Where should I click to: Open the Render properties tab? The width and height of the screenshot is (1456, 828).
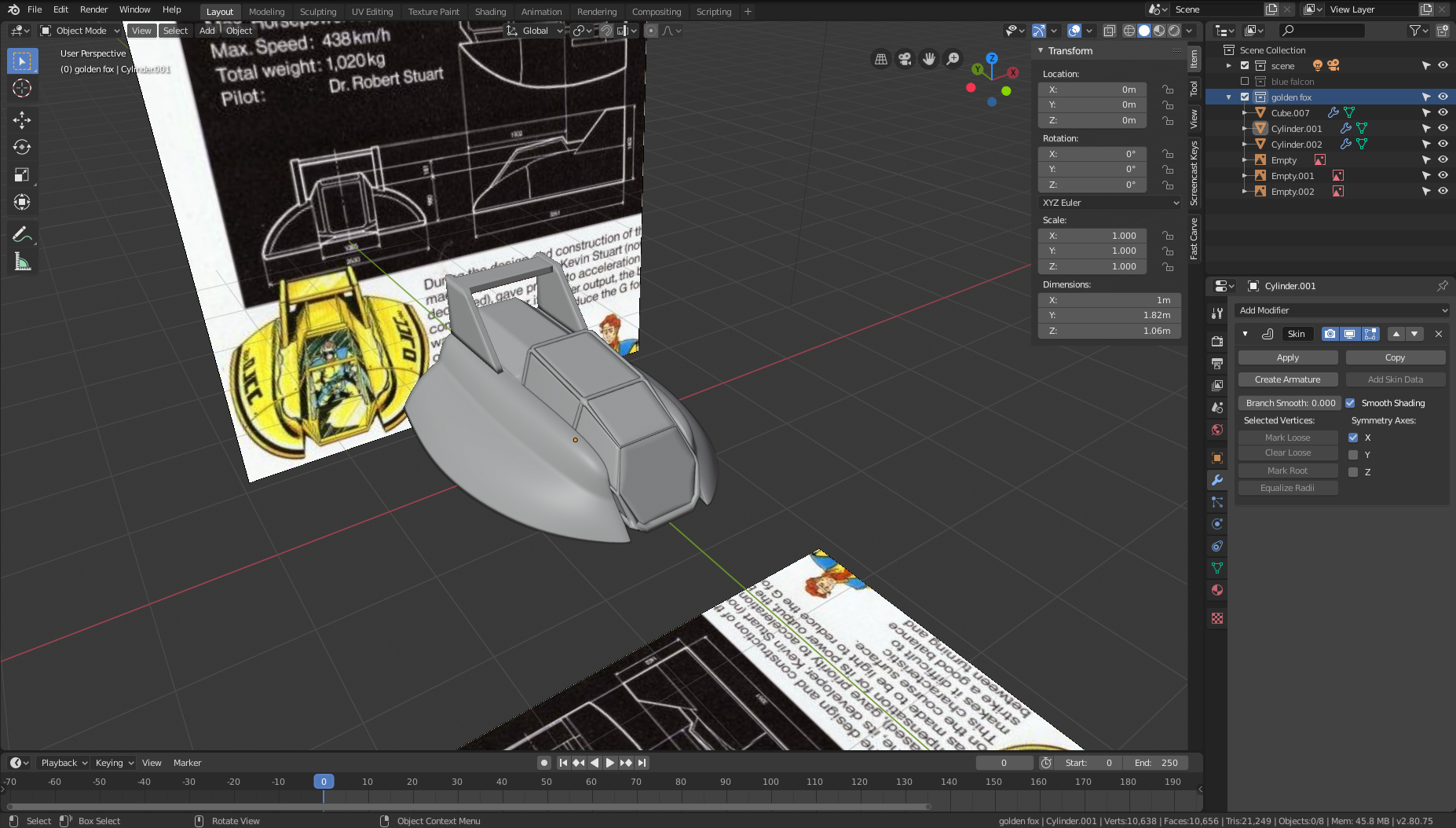click(1217, 341)
